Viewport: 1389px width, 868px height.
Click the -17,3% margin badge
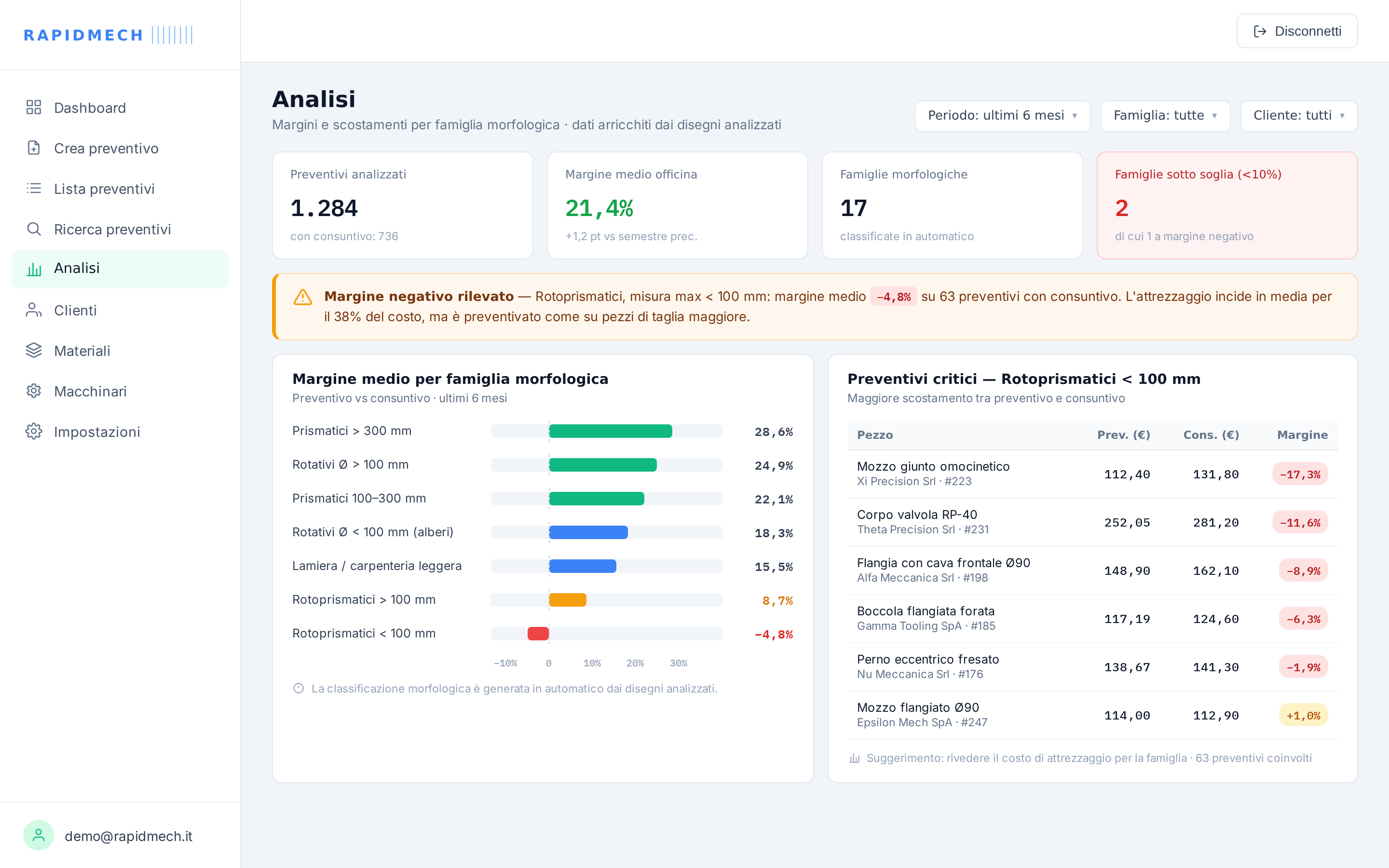(1300, 475)
